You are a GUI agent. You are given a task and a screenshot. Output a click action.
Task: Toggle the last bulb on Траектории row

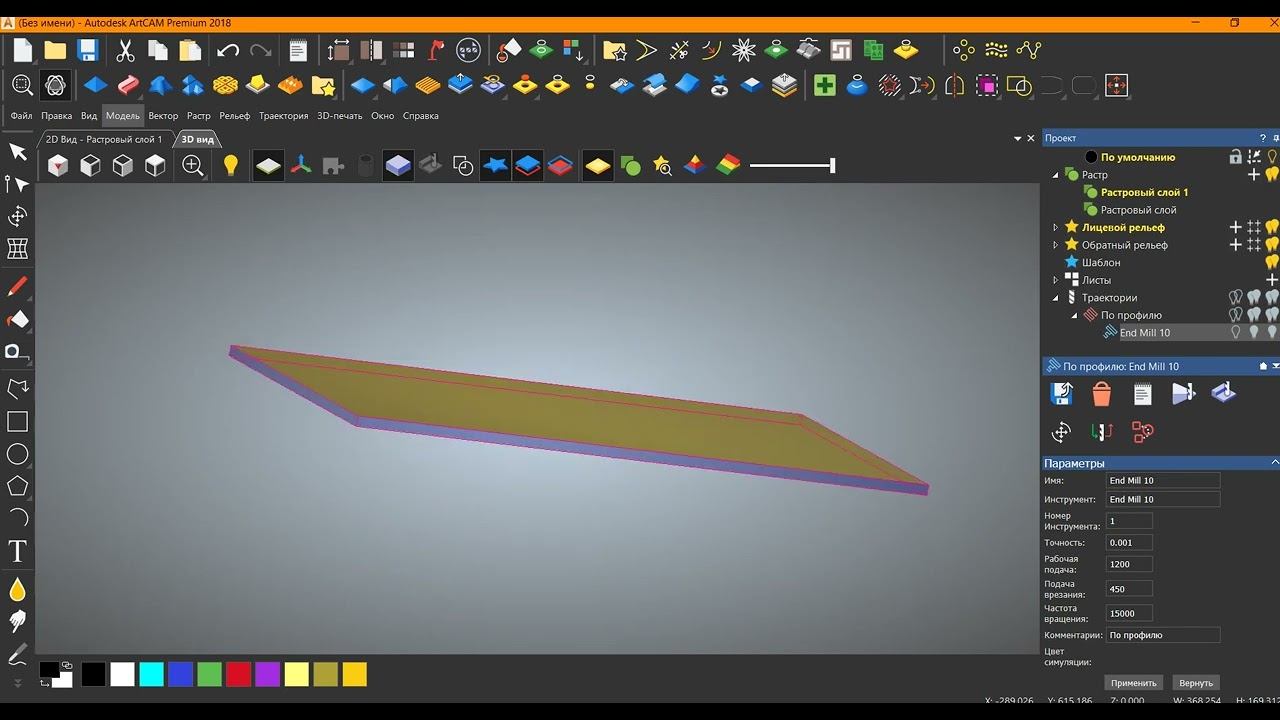[1272, 298]
